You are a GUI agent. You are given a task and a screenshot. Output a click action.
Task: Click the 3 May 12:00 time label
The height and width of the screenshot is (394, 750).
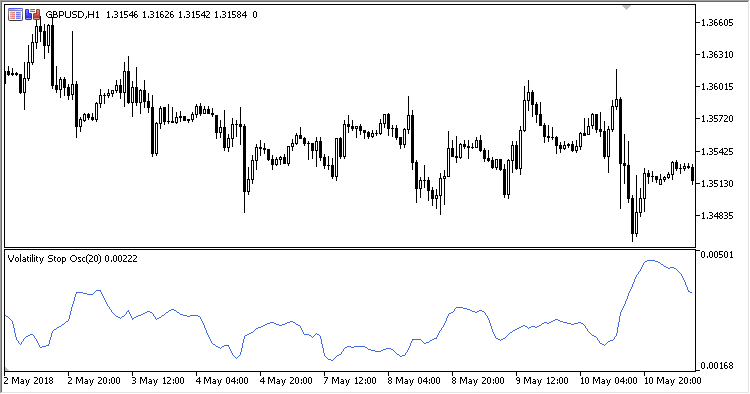coord(158,381)
